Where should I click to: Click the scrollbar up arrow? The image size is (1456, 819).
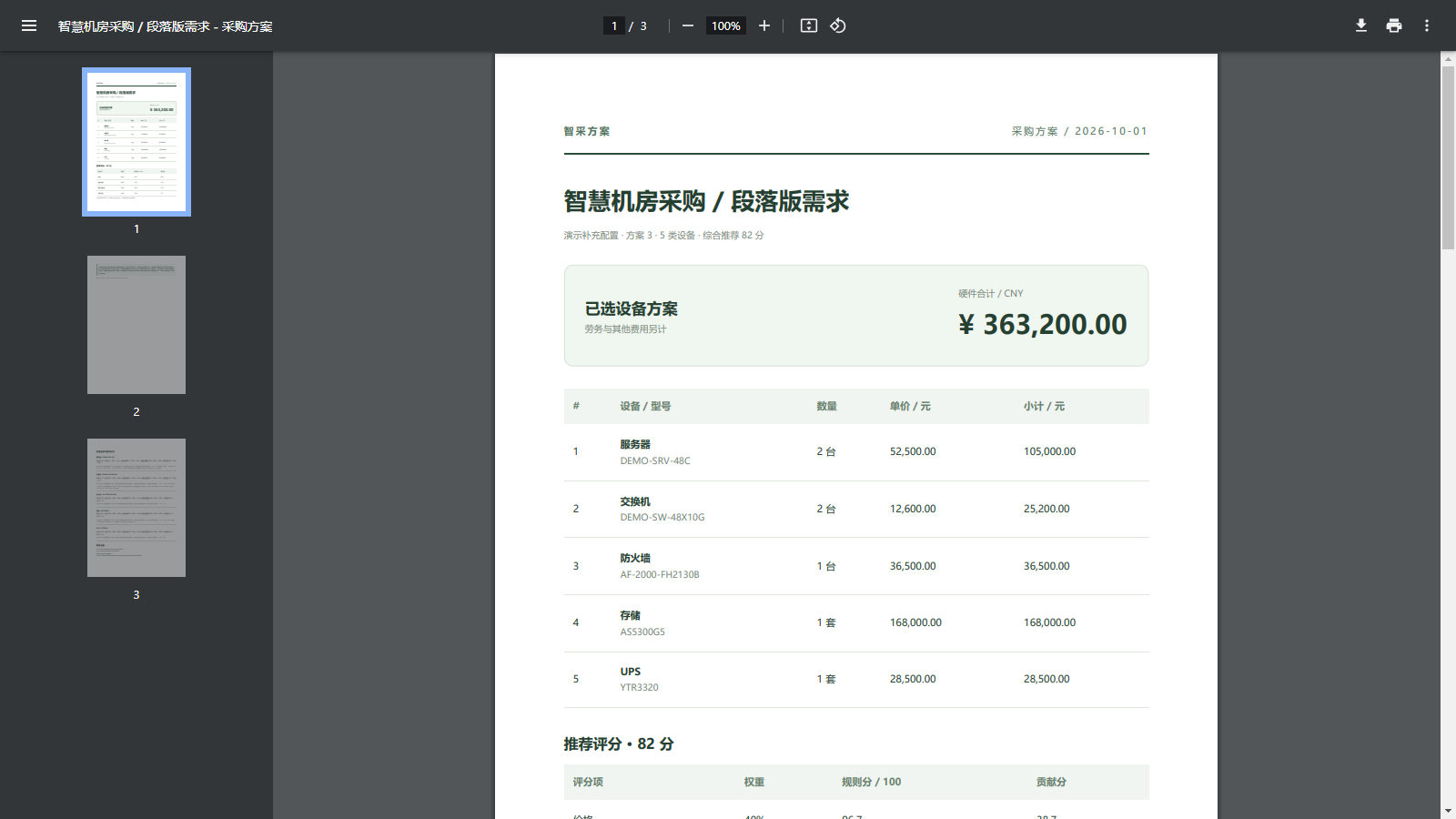pyautogui.click(x=1448, y=59)
